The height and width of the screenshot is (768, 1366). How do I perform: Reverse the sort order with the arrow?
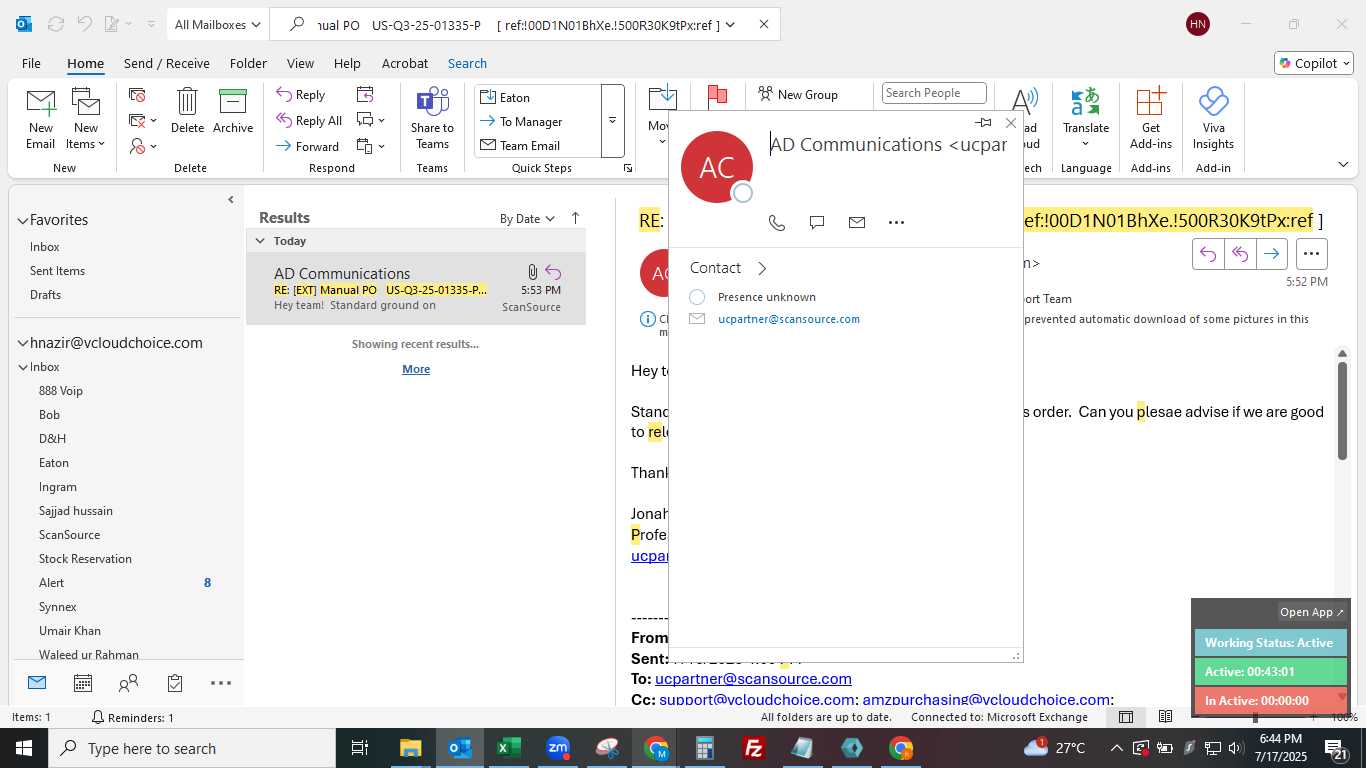(x=575, y=218)
